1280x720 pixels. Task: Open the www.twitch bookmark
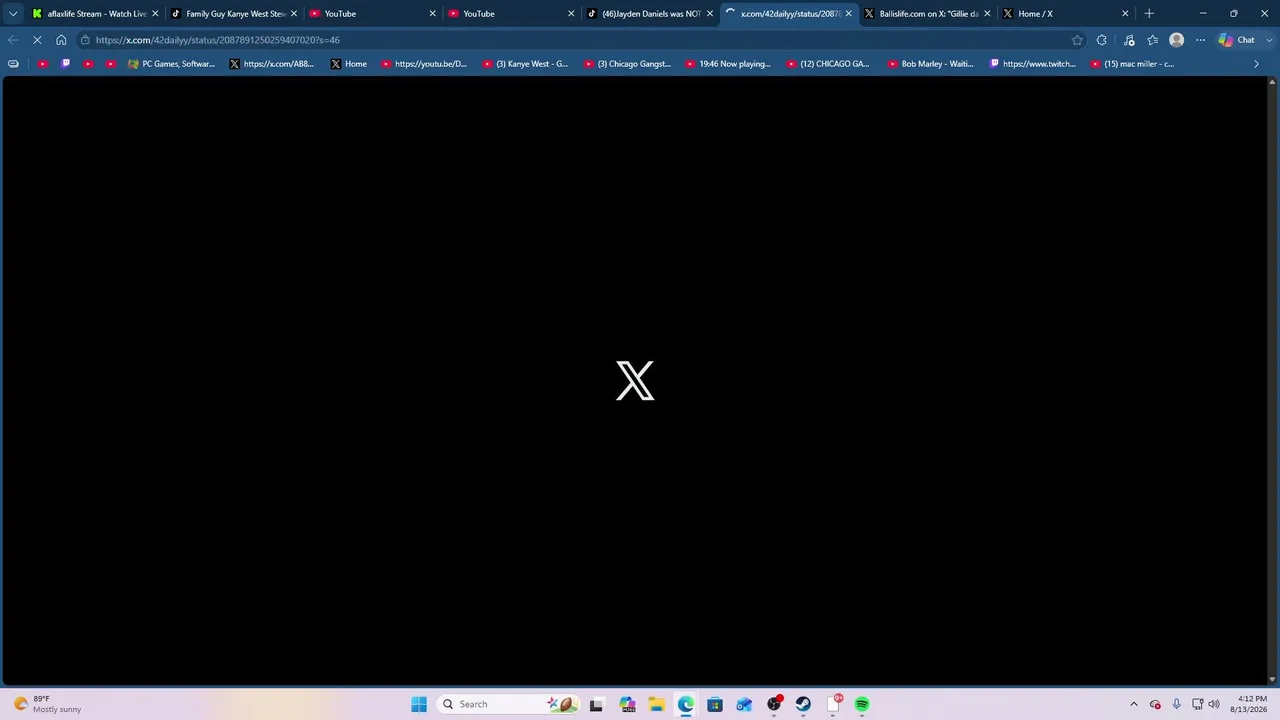(1032, 64)
